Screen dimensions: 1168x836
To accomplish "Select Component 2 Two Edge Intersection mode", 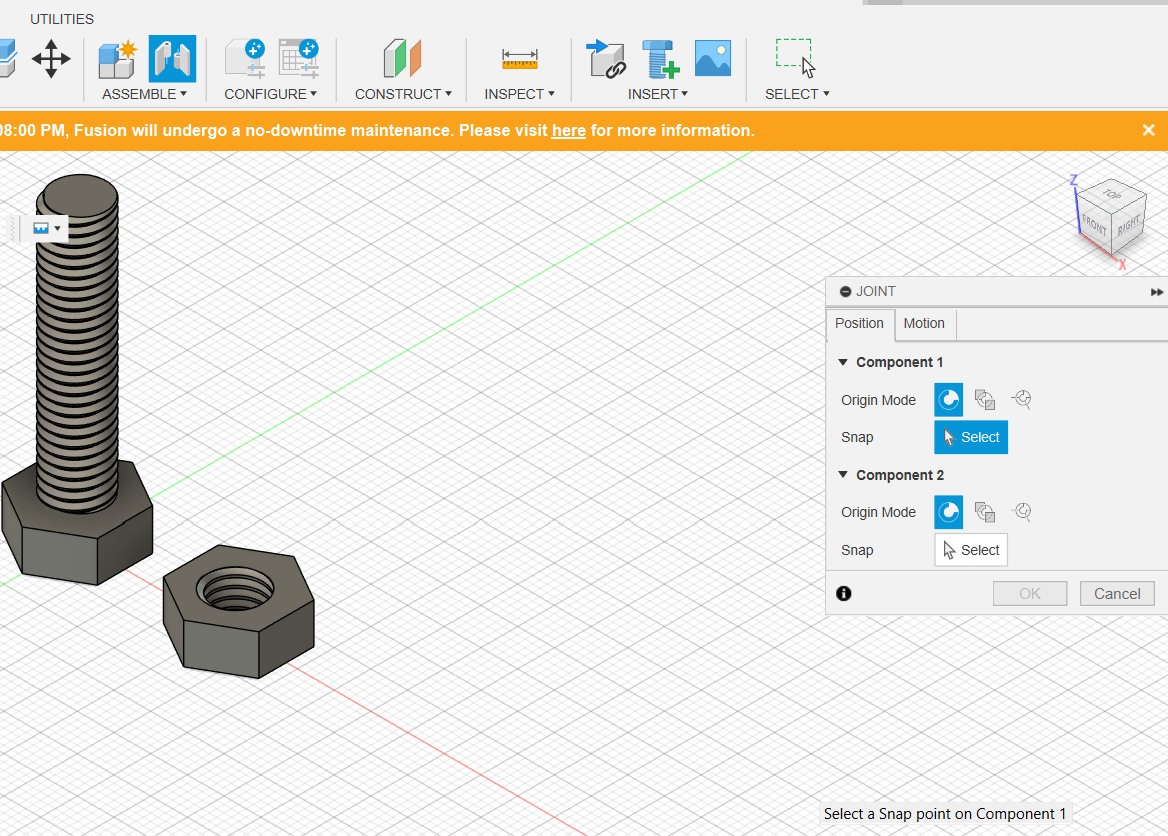I will pos(1022,511).
